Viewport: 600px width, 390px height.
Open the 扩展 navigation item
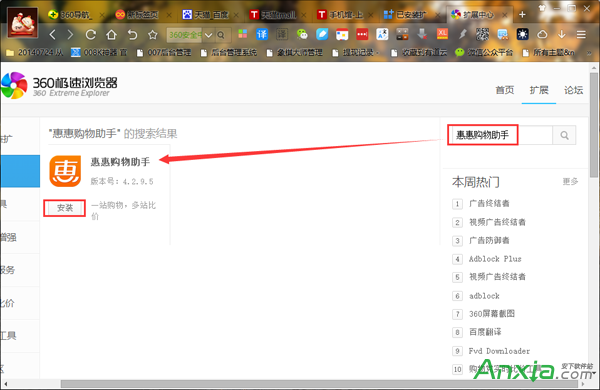pyautogui.click(x=539, y=90)
